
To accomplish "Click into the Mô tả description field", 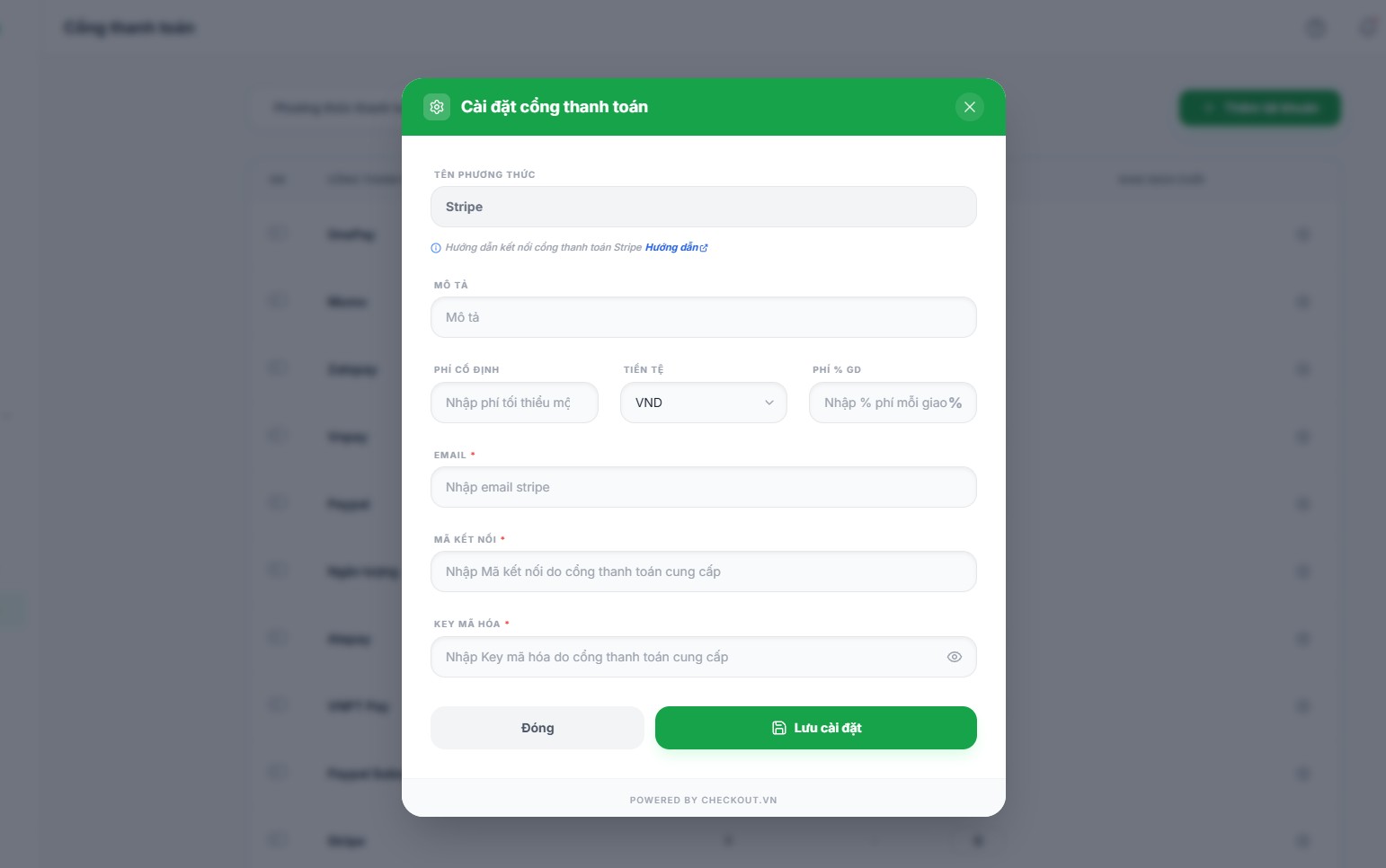I will click(704, 317).
